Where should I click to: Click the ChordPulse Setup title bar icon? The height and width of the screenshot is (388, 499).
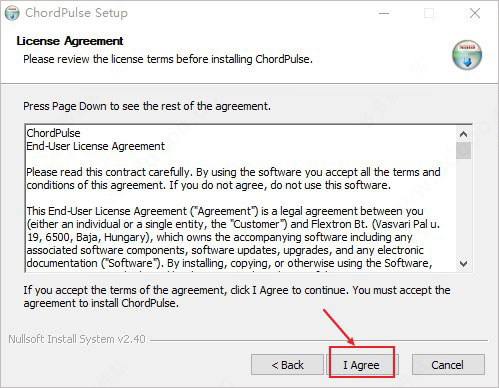12,13
